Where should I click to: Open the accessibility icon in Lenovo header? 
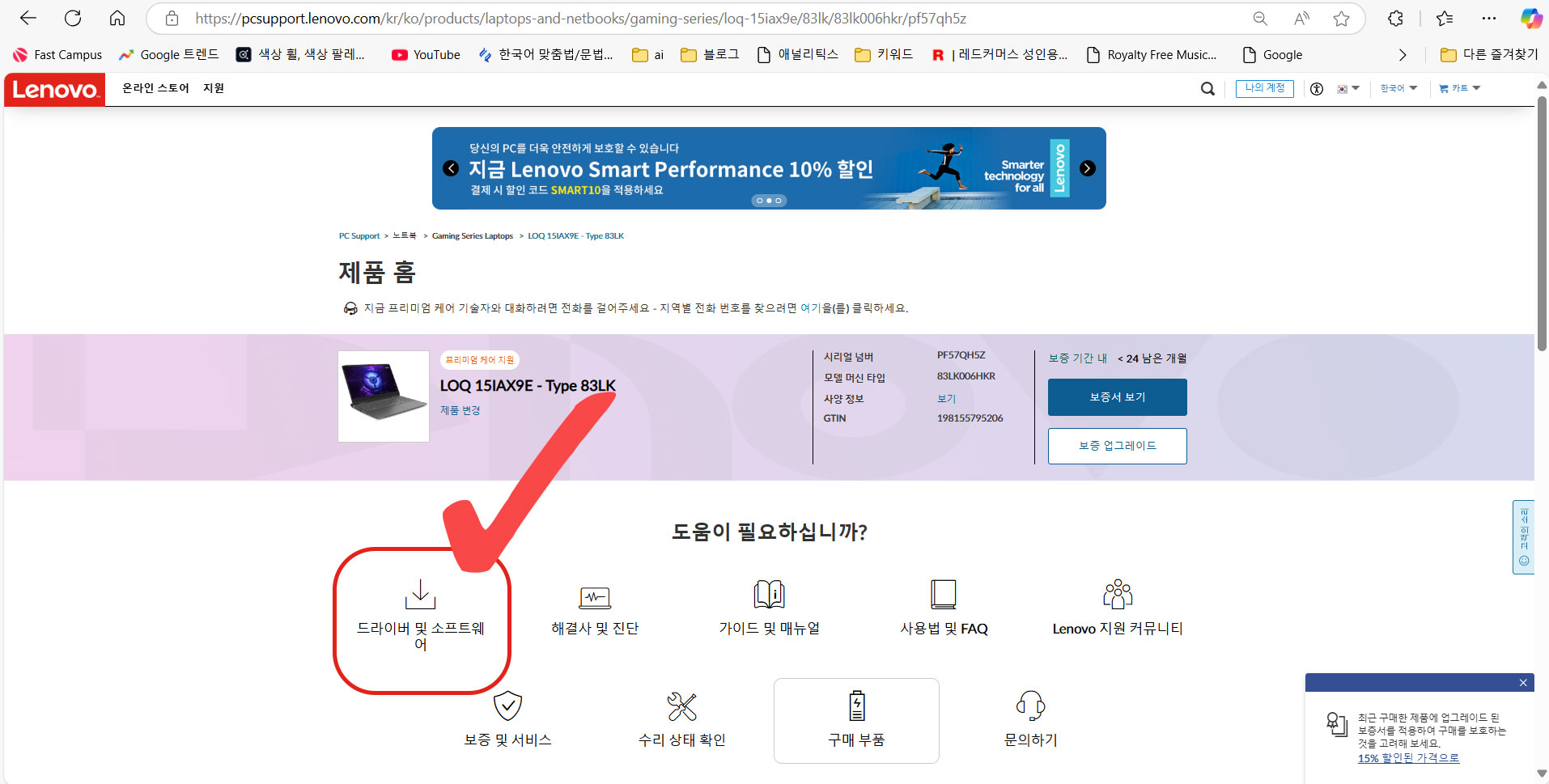click(1317, 89)
